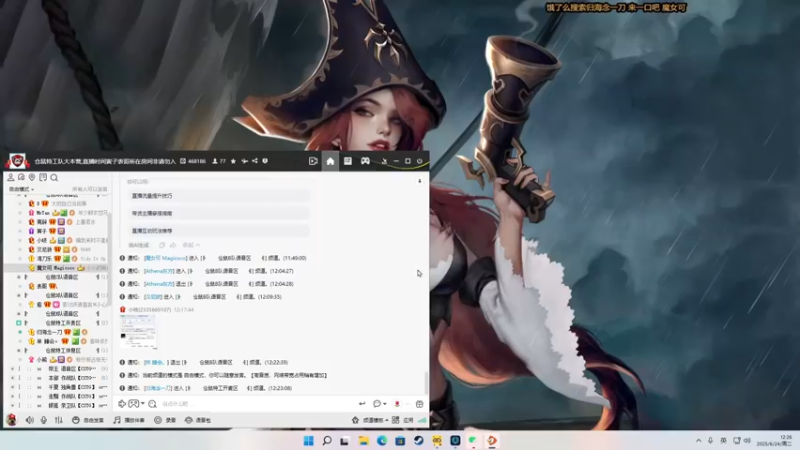Expand the 本部 作战队 channel row
The width and height of the screenshot is (800, 450).
[x=12, y=378]
